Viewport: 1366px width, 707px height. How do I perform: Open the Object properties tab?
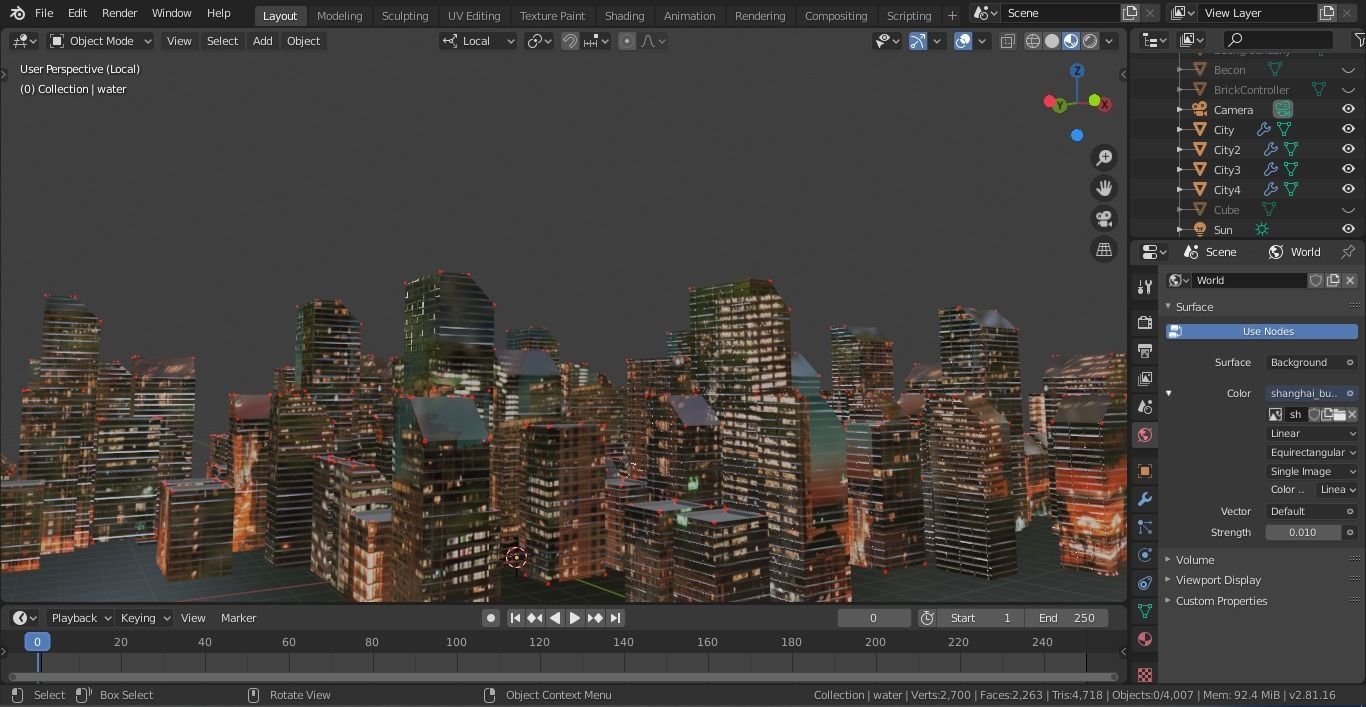(x=1145, y=470)
